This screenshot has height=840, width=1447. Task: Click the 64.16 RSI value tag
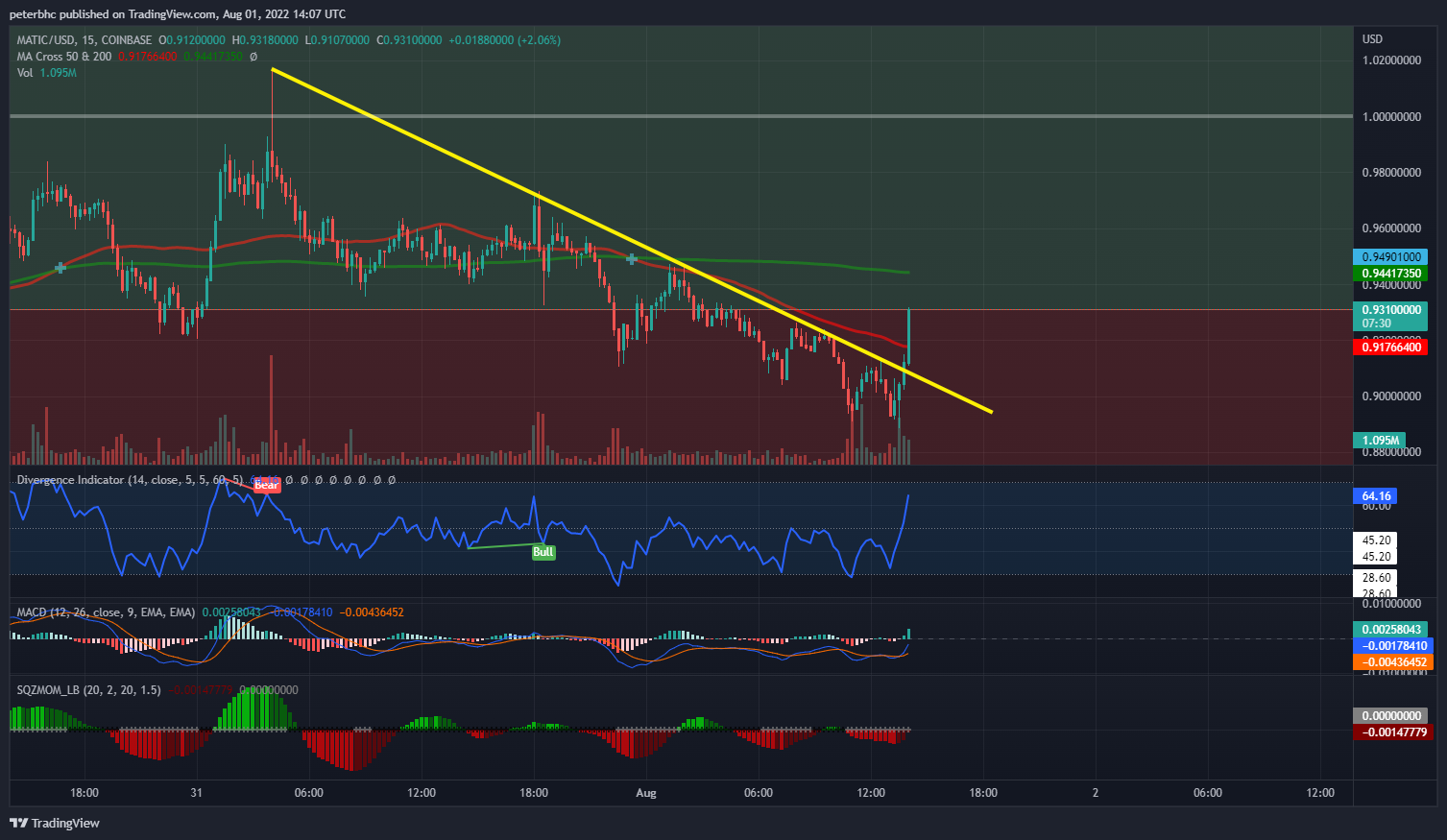(x=1375, y=496)
